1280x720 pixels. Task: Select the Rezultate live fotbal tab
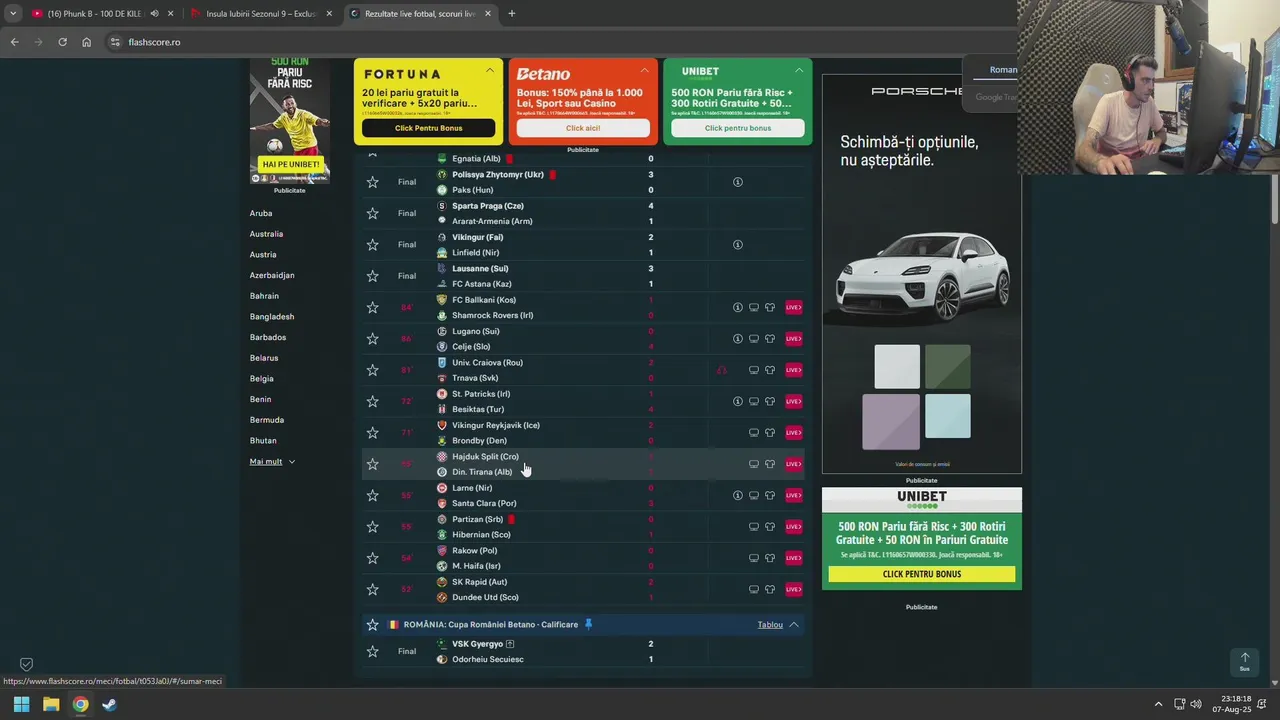[x=420, y=14]
